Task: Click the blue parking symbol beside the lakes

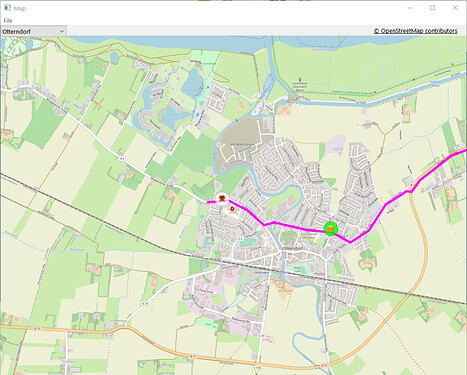Action: coord(197,115)
